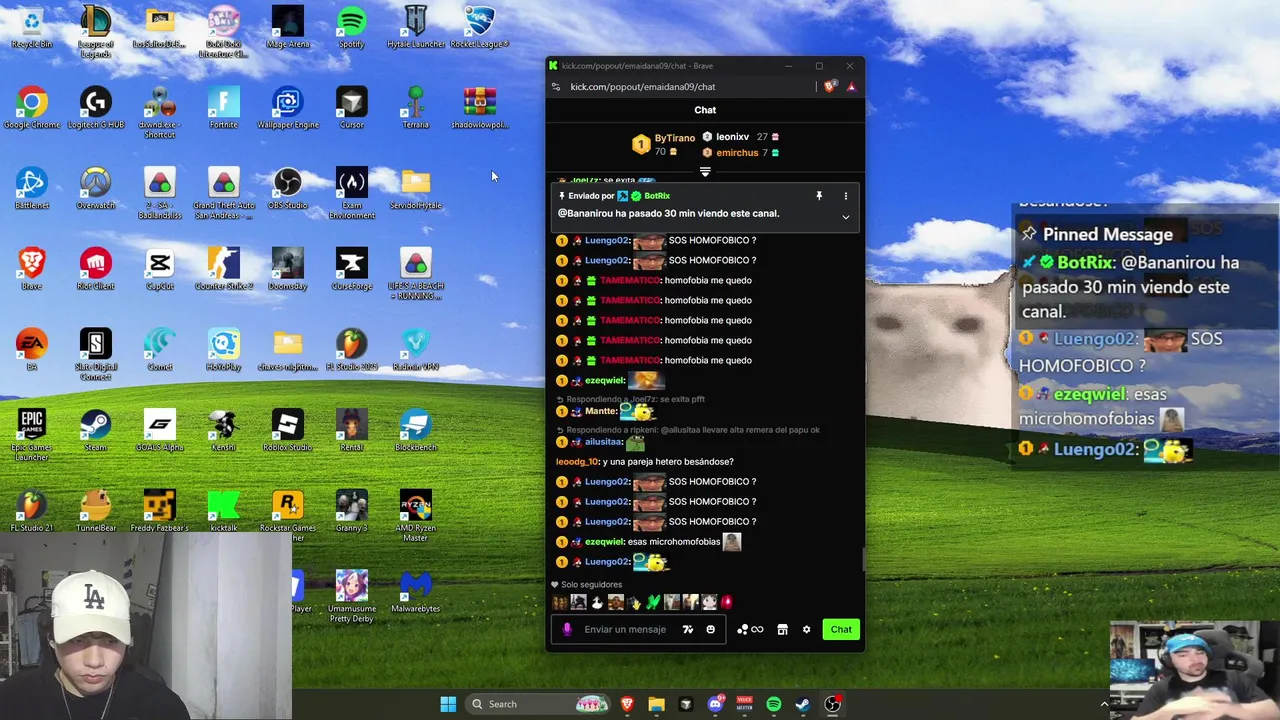Image resolution: width=1280 pixels, height=720 pixels.
Task: Open the Malwarebytes desktop shortcut
Action: click(416, 592)
